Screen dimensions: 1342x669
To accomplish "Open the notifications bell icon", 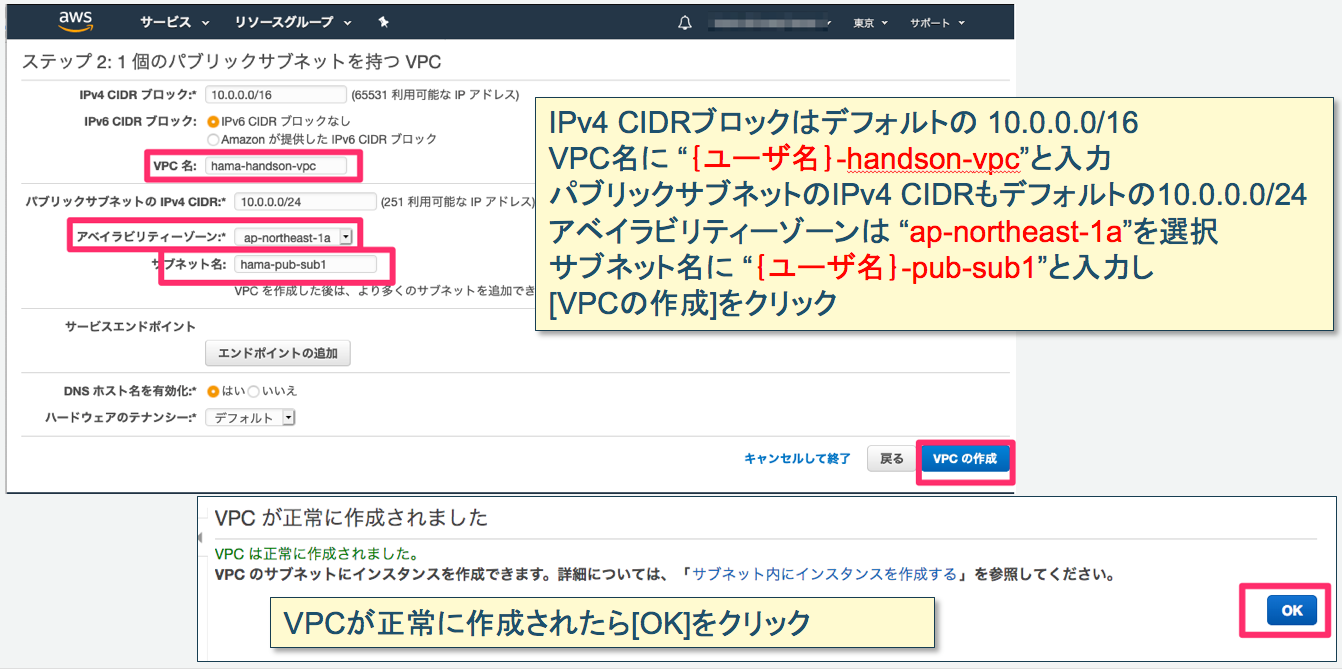I will [x=685, y=22].
